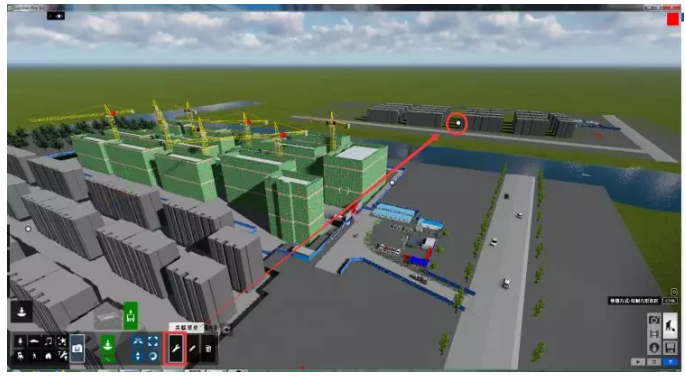
Task: Open the landscape tab above the object categories
Action: [21, 312]
